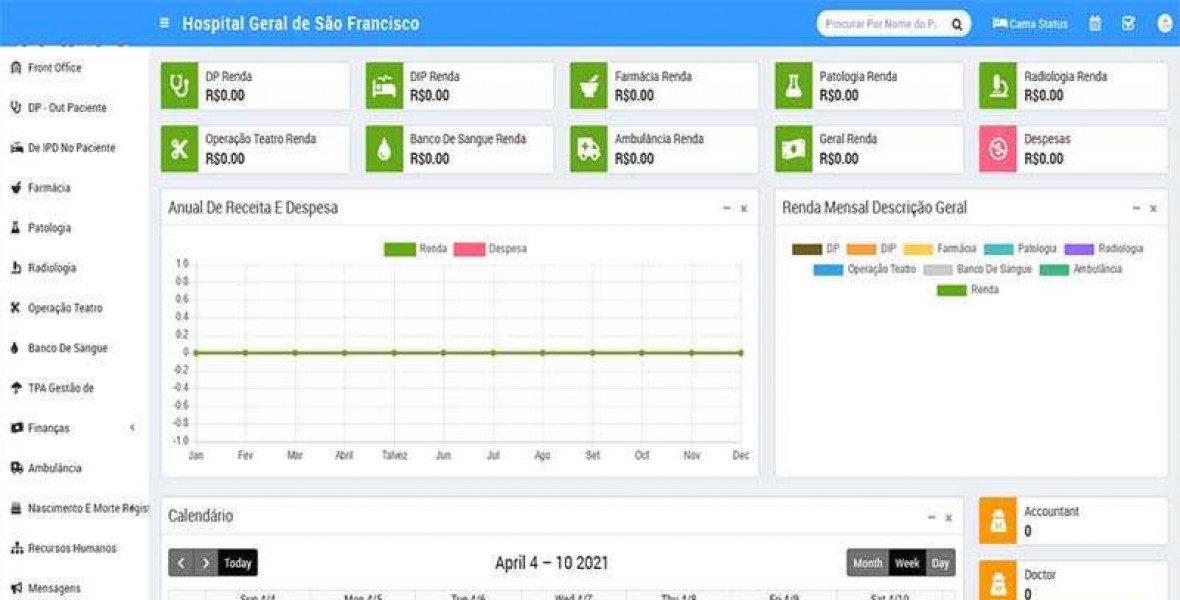Image resolution: width=1180 pixels, height=600 pixels.
Task: Toggle the yellow Farmácia legend swatch
Action: click(x=918, y=249)
